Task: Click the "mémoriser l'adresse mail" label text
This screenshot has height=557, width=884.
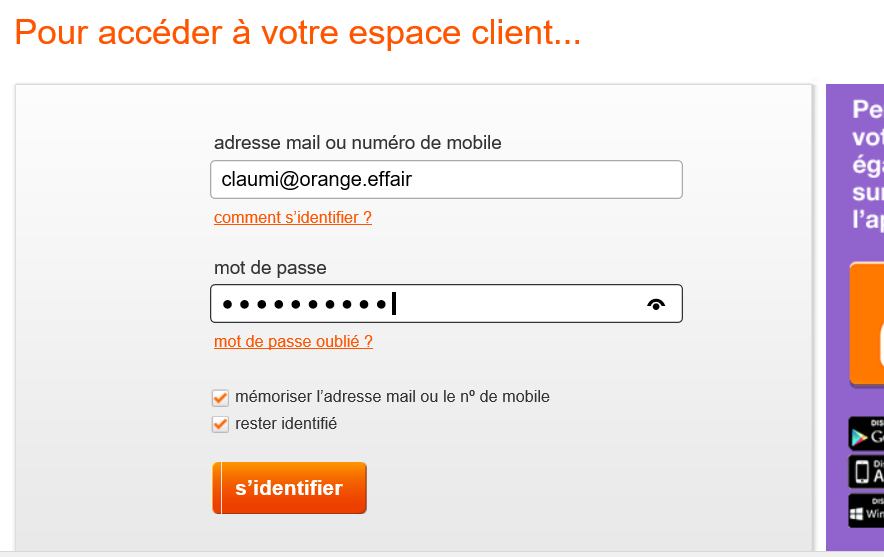Action: pyautogui.click(x=392, y=397)
